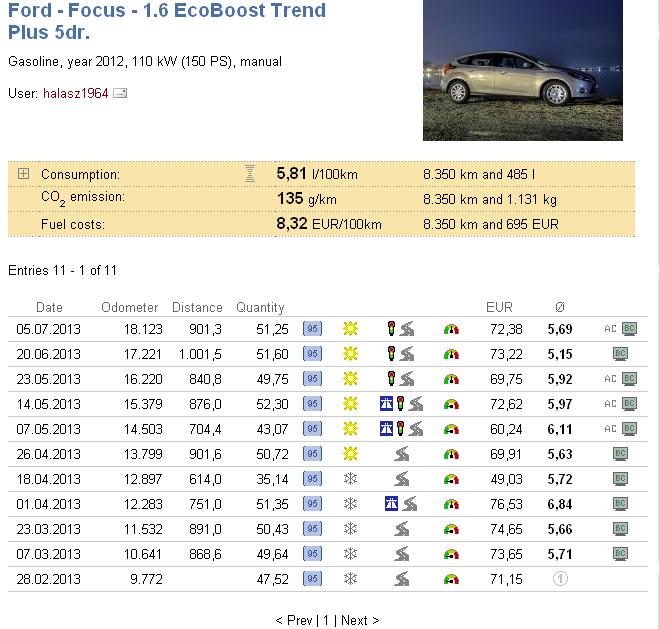Click the hourglass icon beside Consumption
The image size is (659, 629).
pyautogui.click(x=250, y=174)
